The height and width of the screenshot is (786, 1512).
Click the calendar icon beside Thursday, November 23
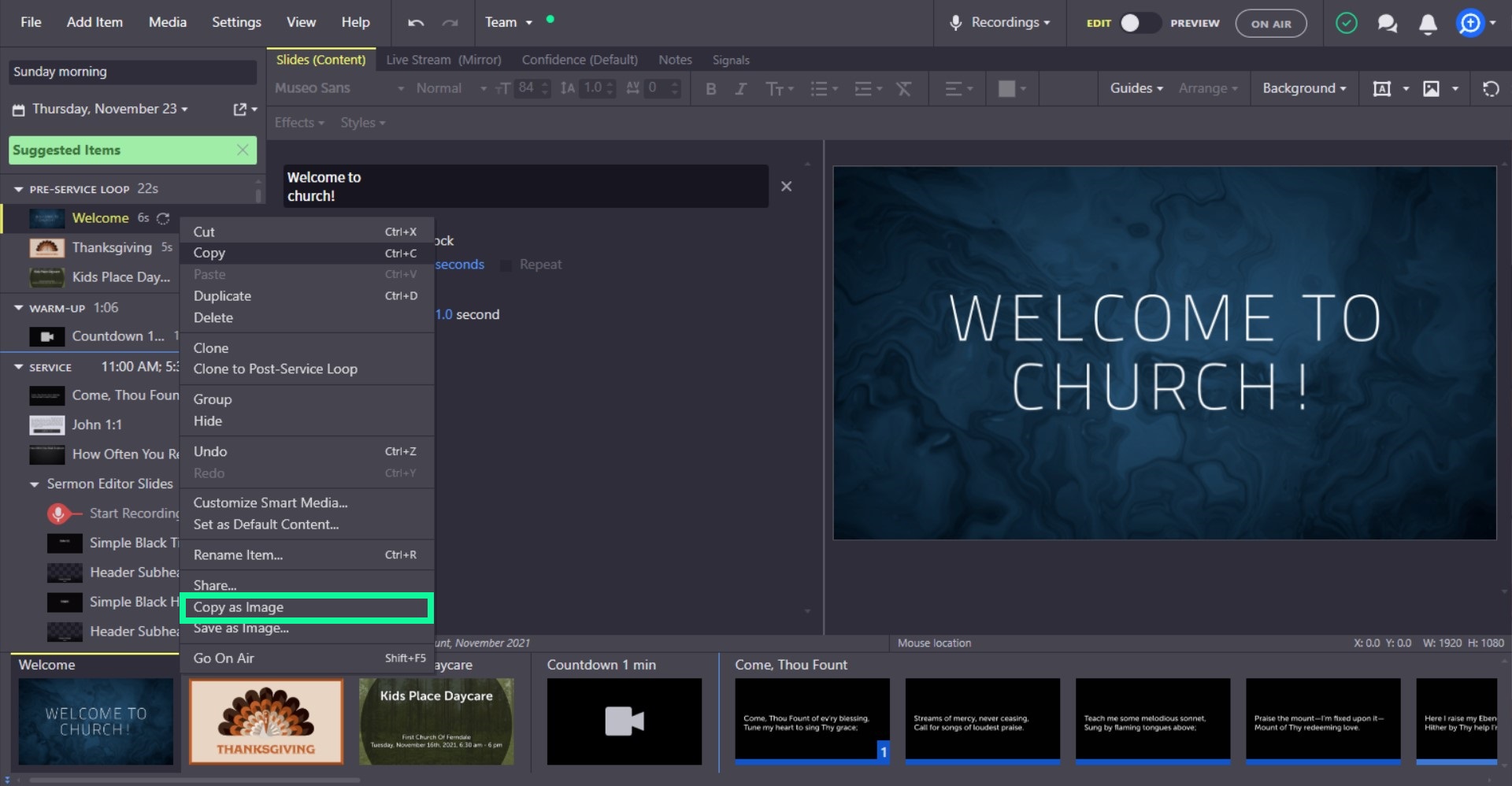point(18,110)
